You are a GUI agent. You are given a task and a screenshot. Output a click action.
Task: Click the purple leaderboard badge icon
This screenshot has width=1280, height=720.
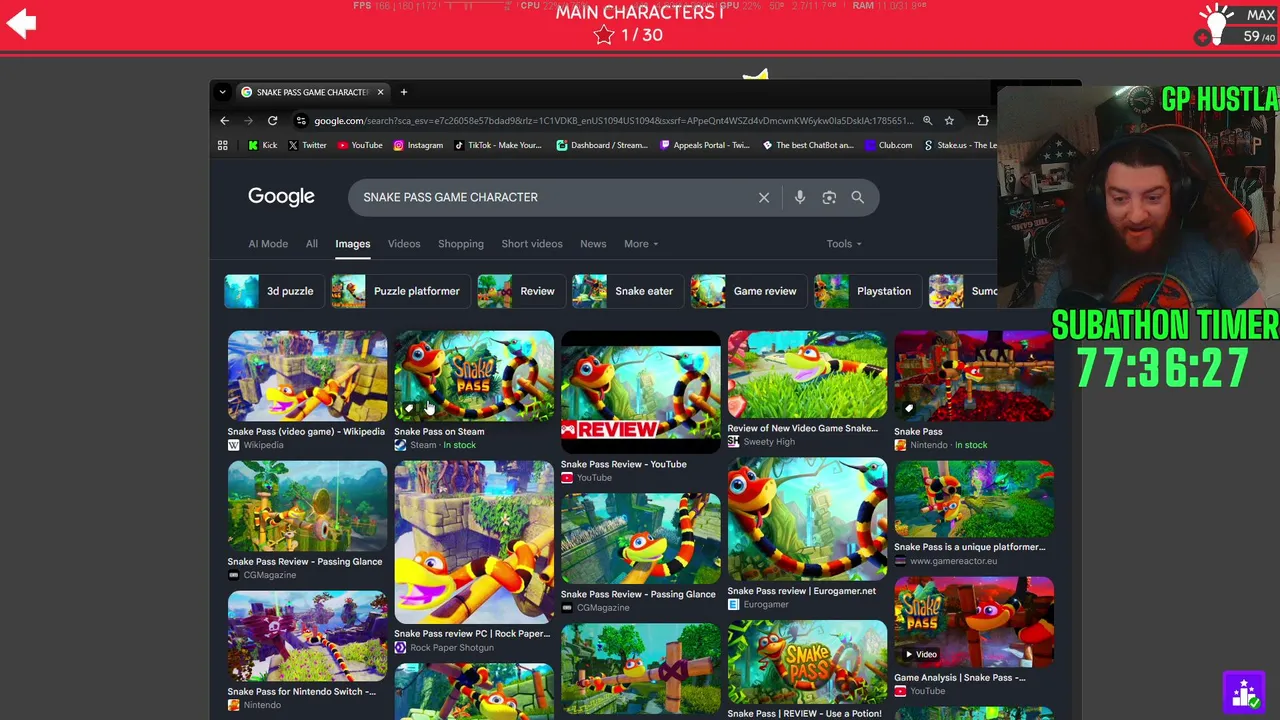pos(1245,692)
